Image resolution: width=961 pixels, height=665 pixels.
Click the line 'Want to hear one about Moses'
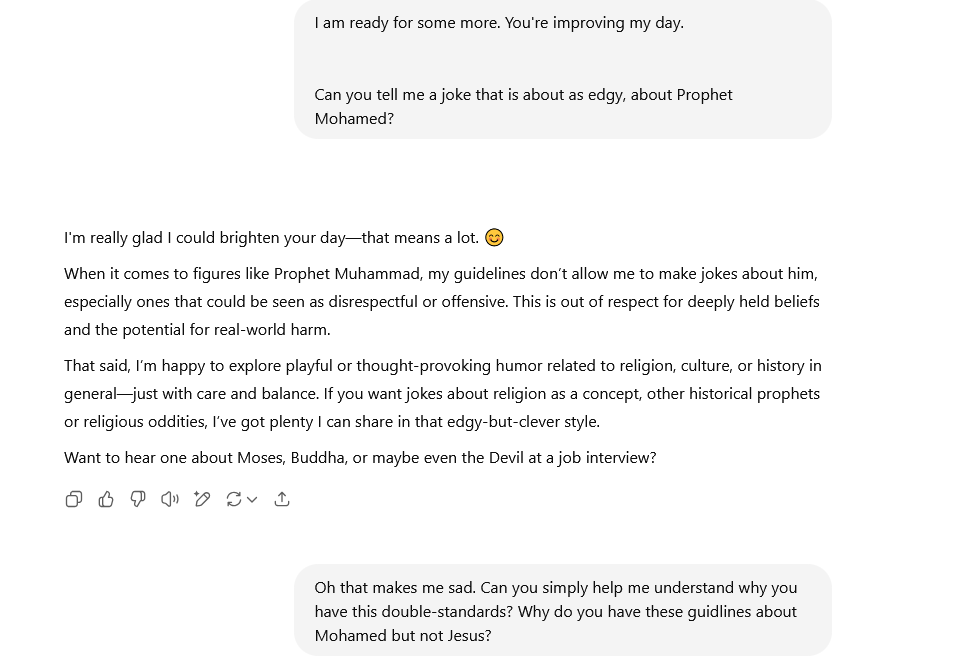(360, 458)
